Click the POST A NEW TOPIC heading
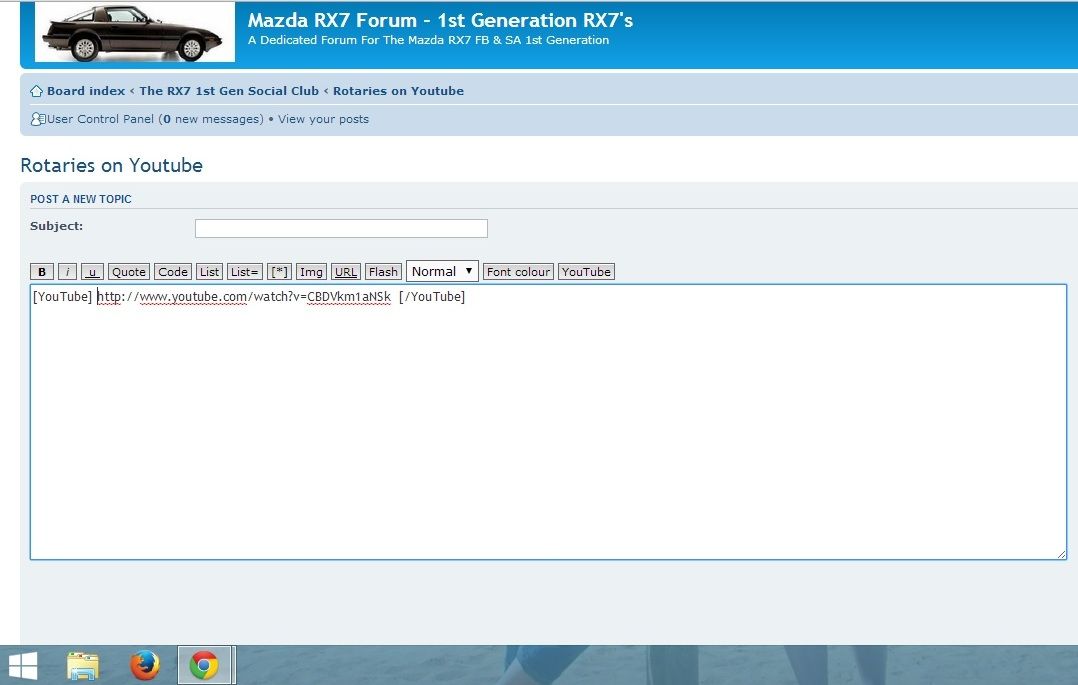The width and height of the screenshot is (1078, 685). point(80,199)
